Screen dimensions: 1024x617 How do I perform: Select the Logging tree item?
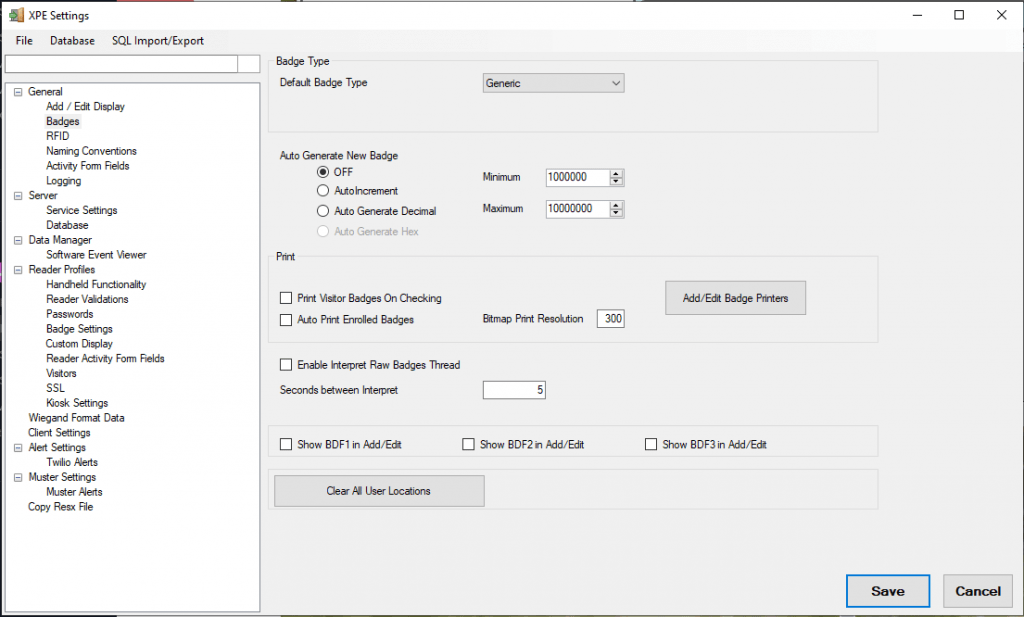(x=63, y=181)
